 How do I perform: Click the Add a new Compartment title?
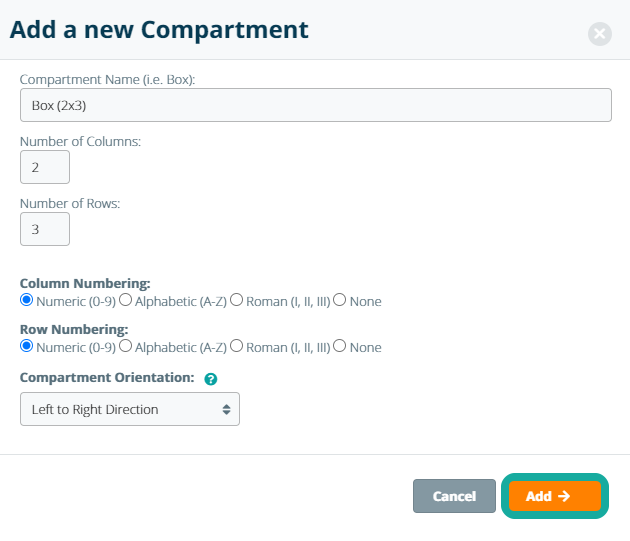click(159, 29)
